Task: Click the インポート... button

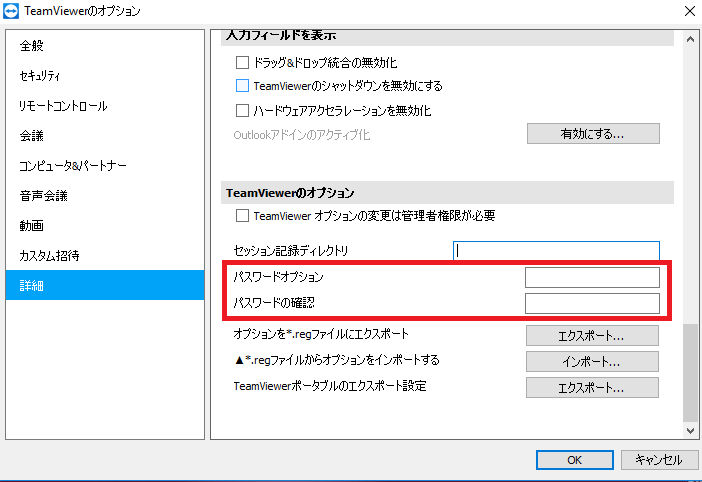Action: pyautogui.click(x=592, y=362)
